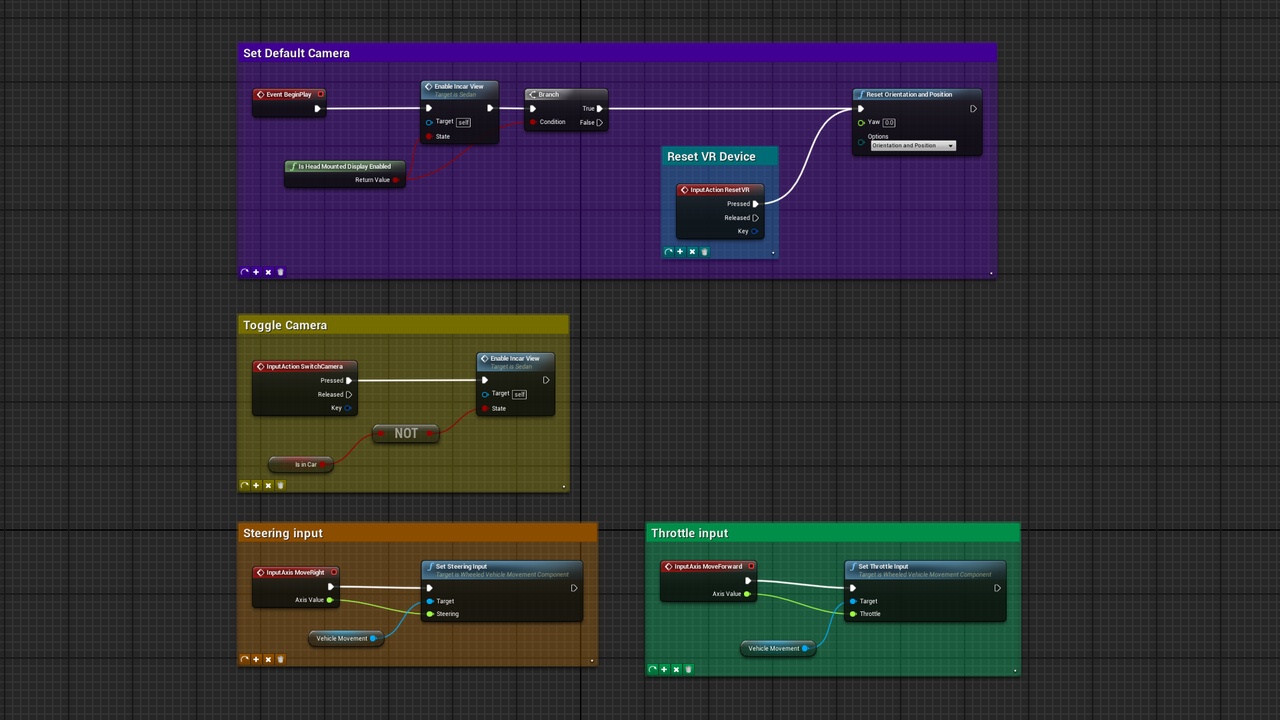This screenshot has height=720, width=1280.
Task: Click the X icon in Steering input comment
Action: [x=268, y=659]
